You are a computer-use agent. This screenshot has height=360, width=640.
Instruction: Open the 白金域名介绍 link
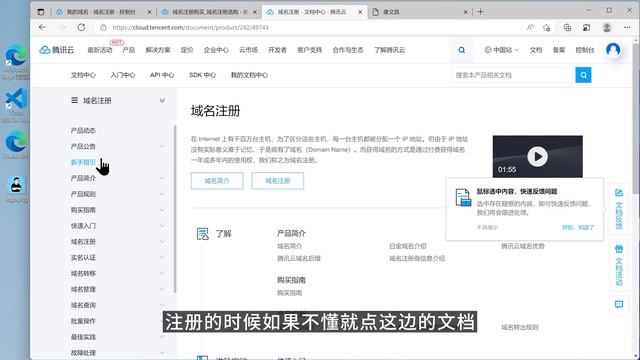408,246
